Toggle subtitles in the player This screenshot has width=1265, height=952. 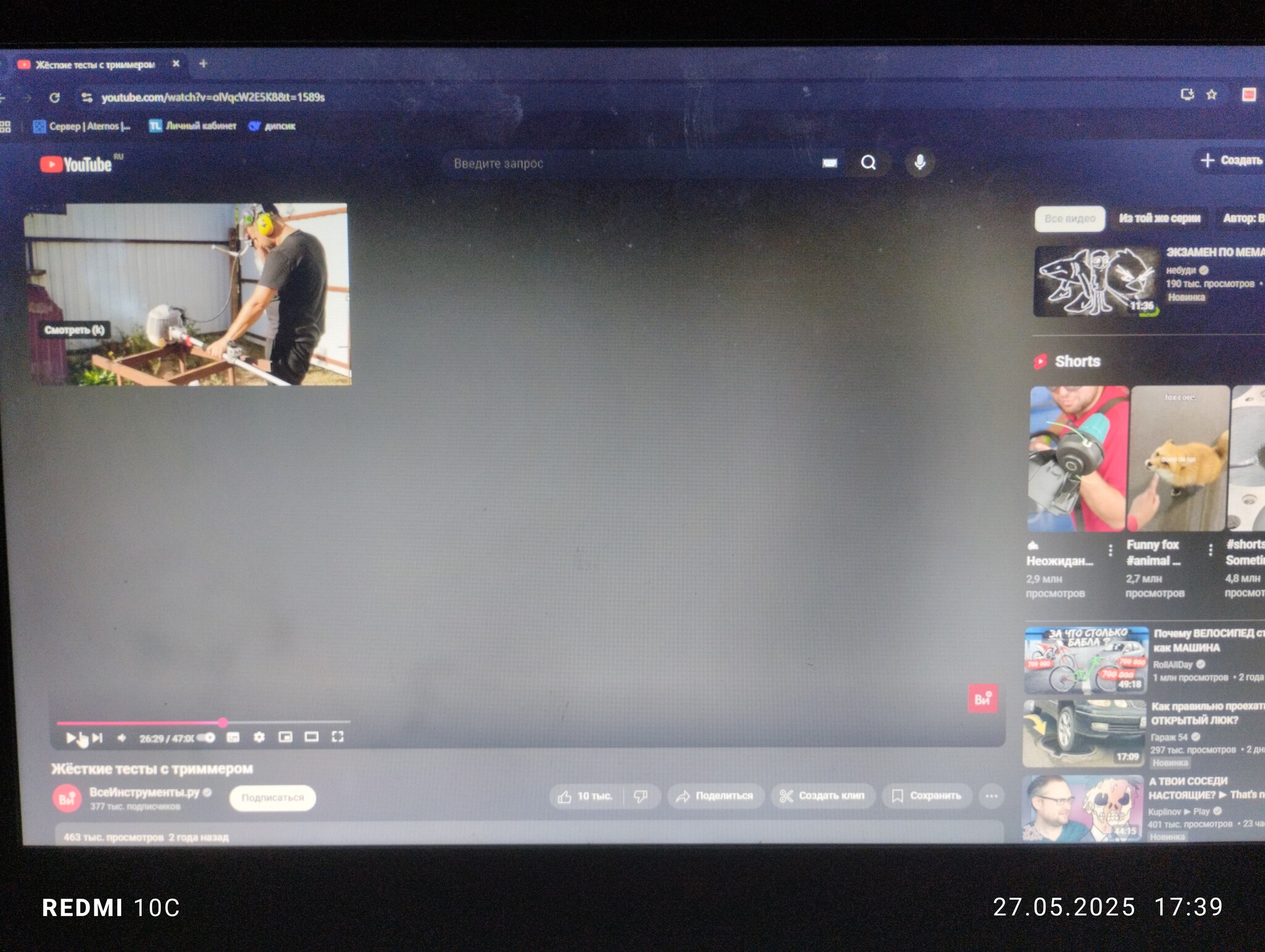coord(233,737)
